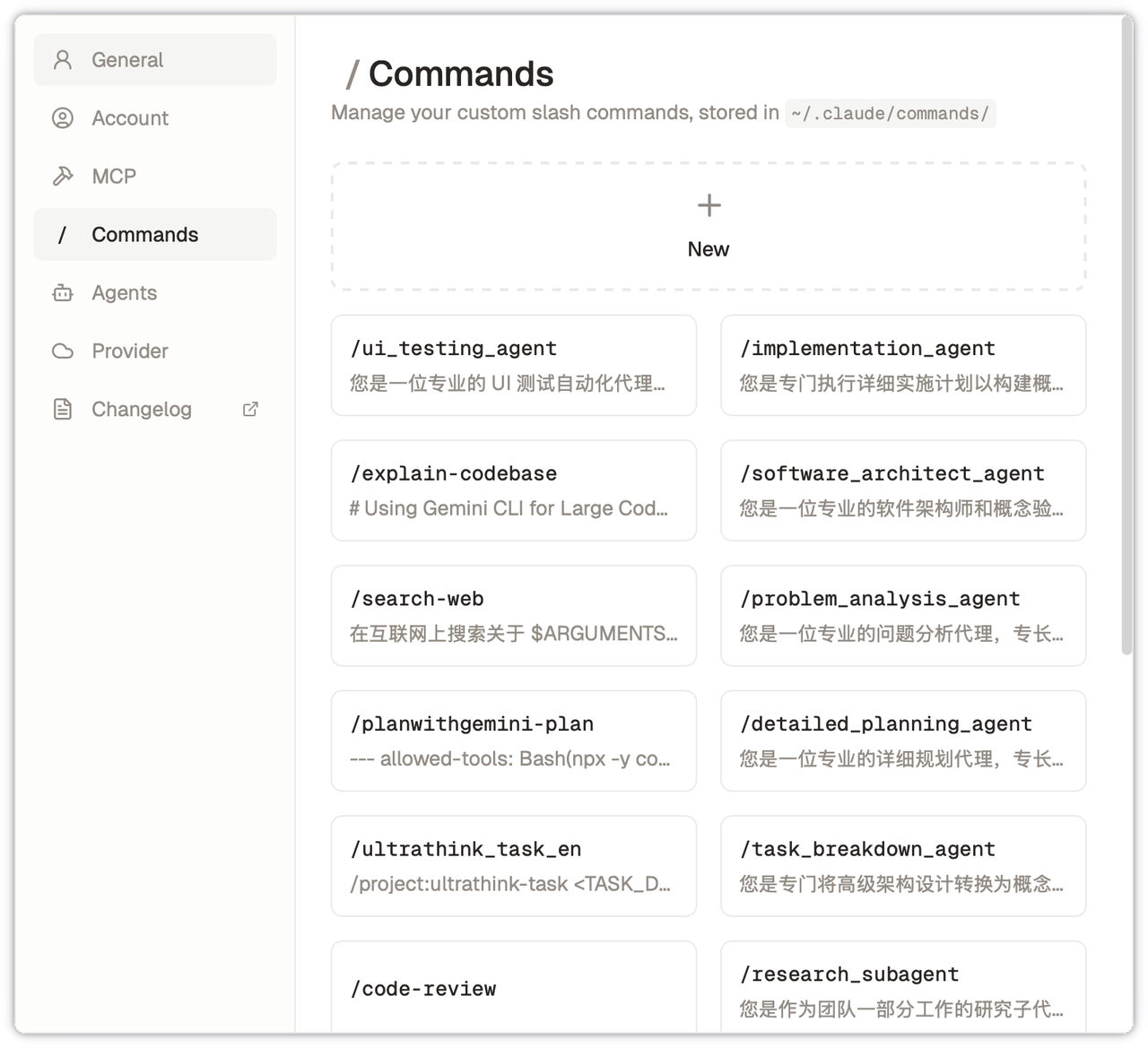Click the Provider cloud icon
Viewport: 1148px width, 1048px height.
point(63,351)
